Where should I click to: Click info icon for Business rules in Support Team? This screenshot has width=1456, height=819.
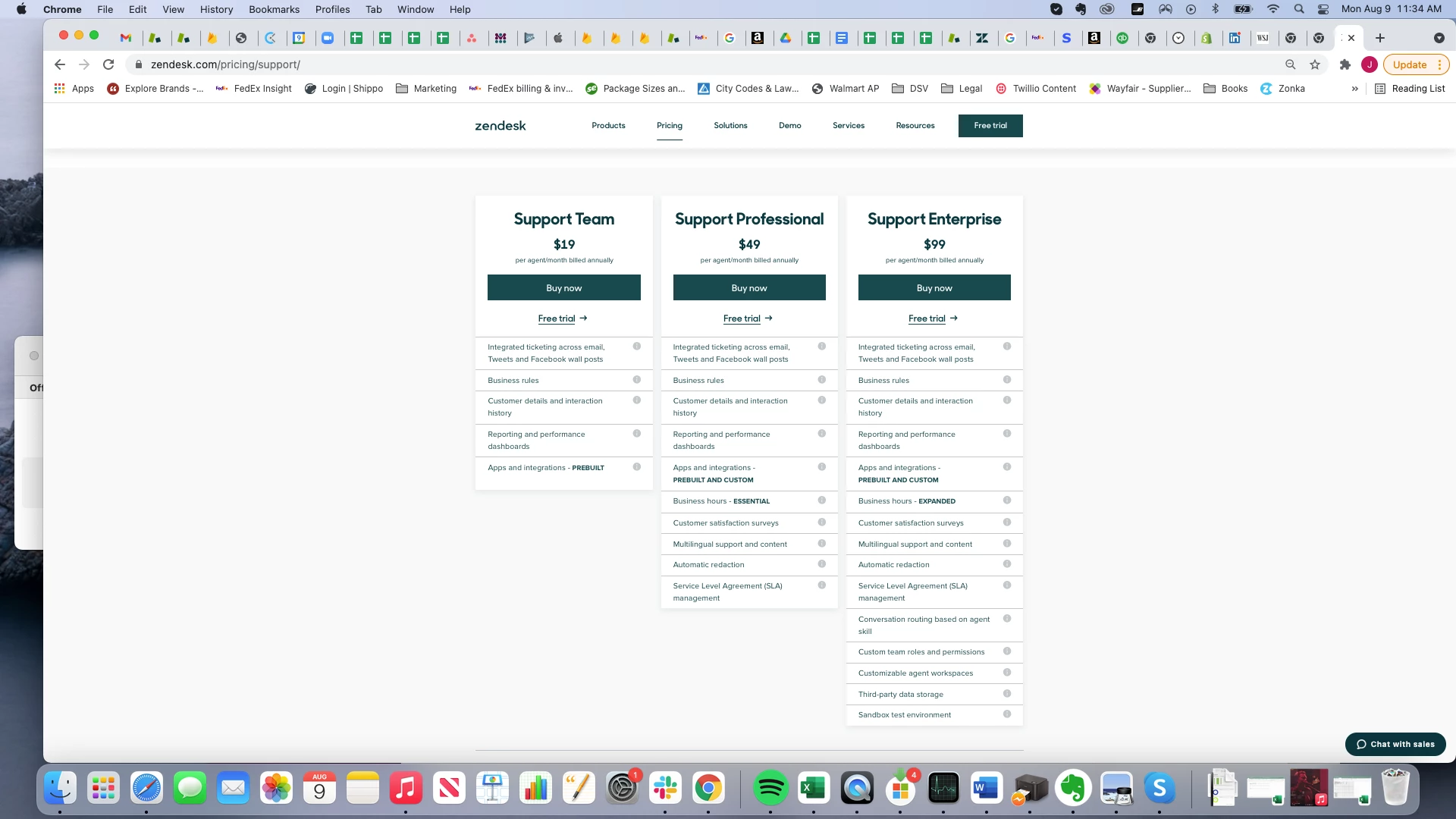(636, 380)
